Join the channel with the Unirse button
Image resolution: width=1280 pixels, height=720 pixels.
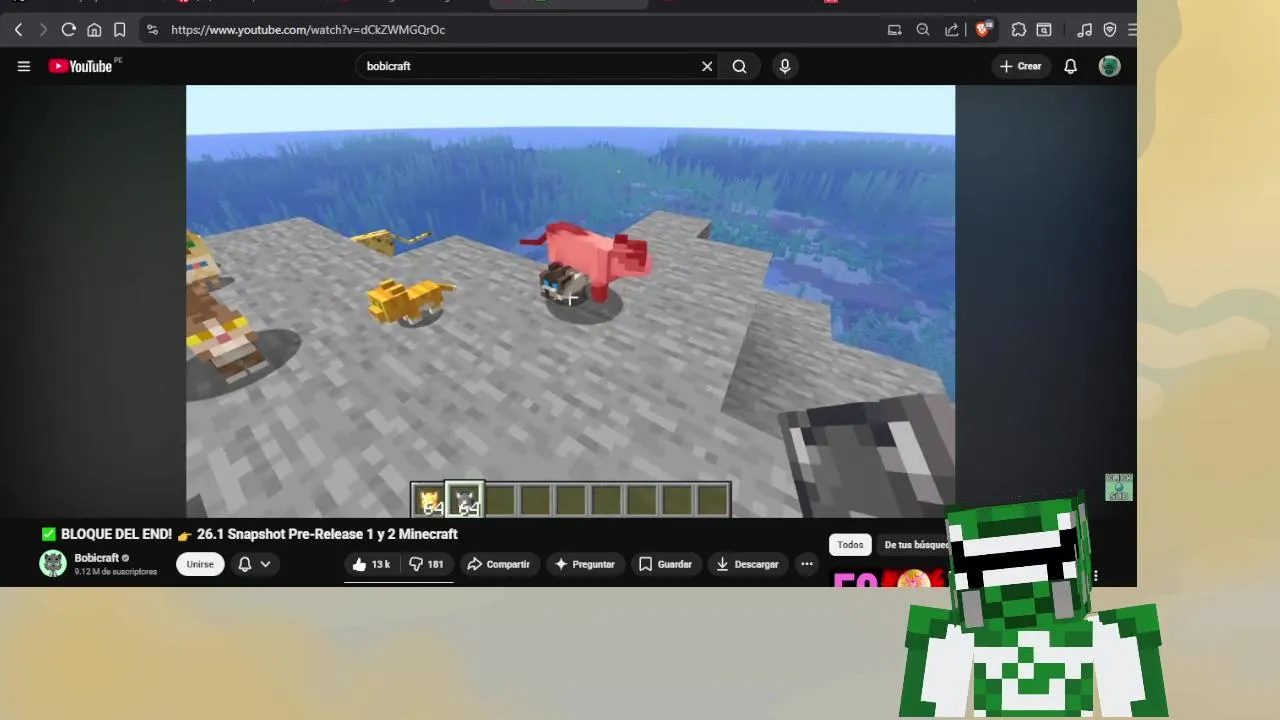pyautogui.click(x=200, y=564)
